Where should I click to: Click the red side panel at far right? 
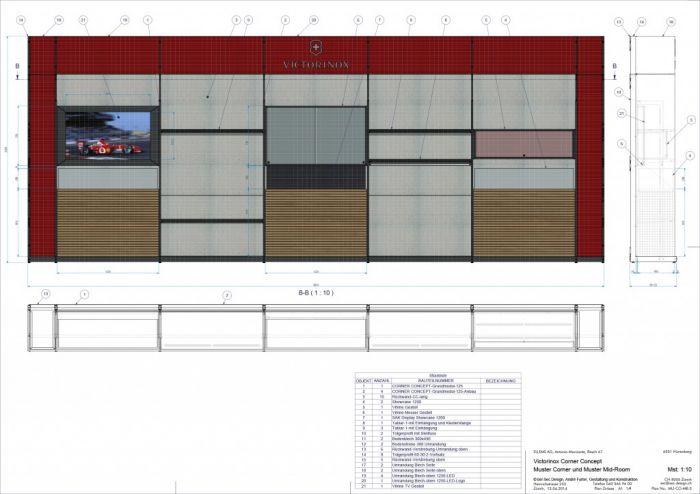(590, 150)
